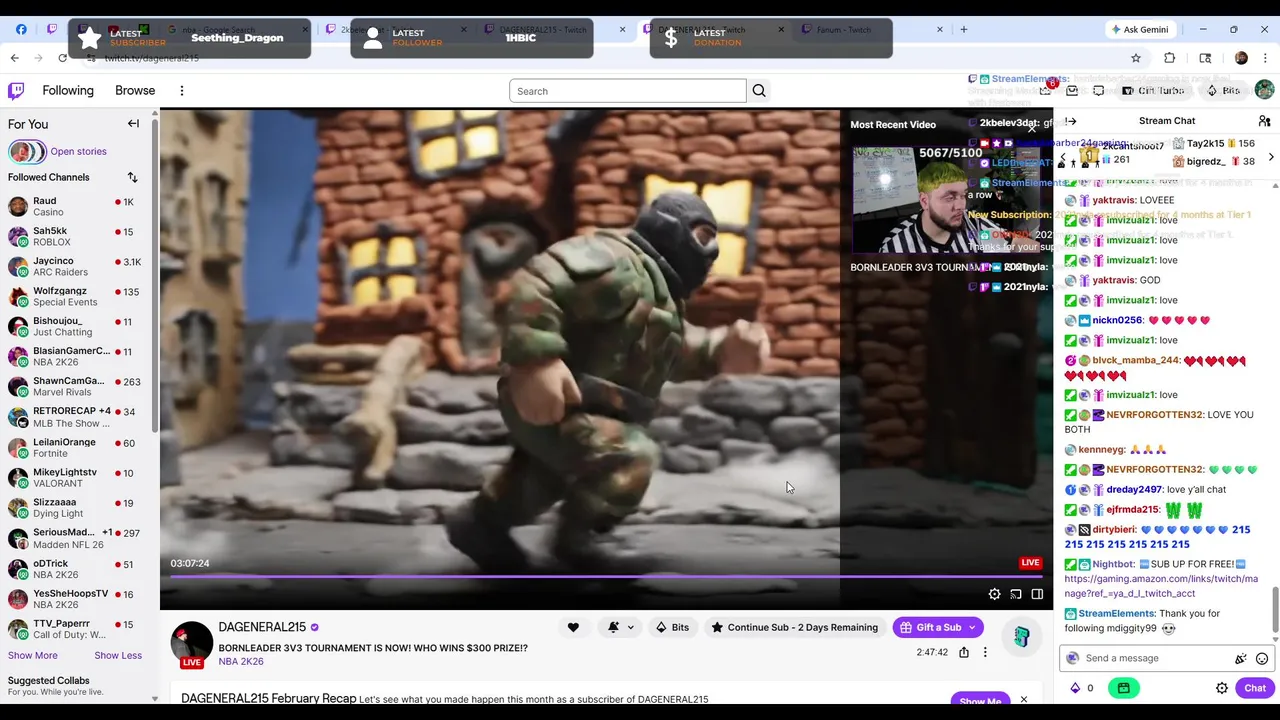Go to next gift leaderboard page

click(1271, 157)
